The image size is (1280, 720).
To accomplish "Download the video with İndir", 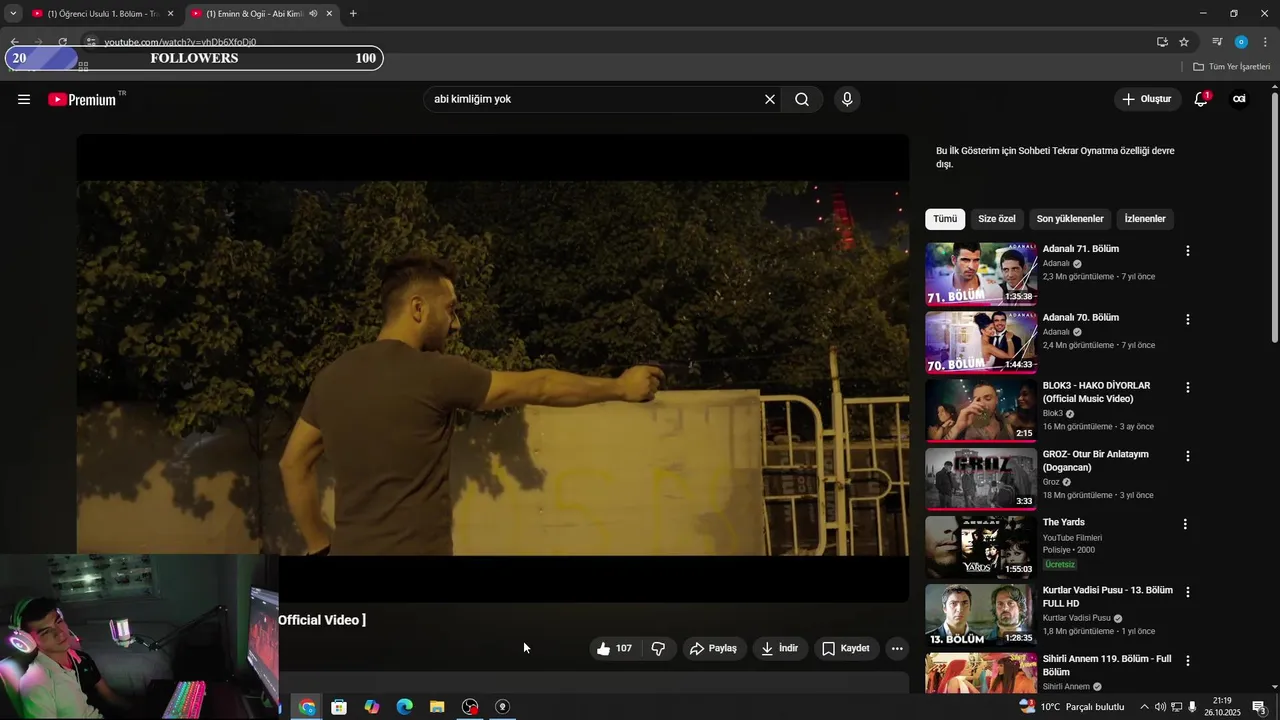I will point(780,648).
